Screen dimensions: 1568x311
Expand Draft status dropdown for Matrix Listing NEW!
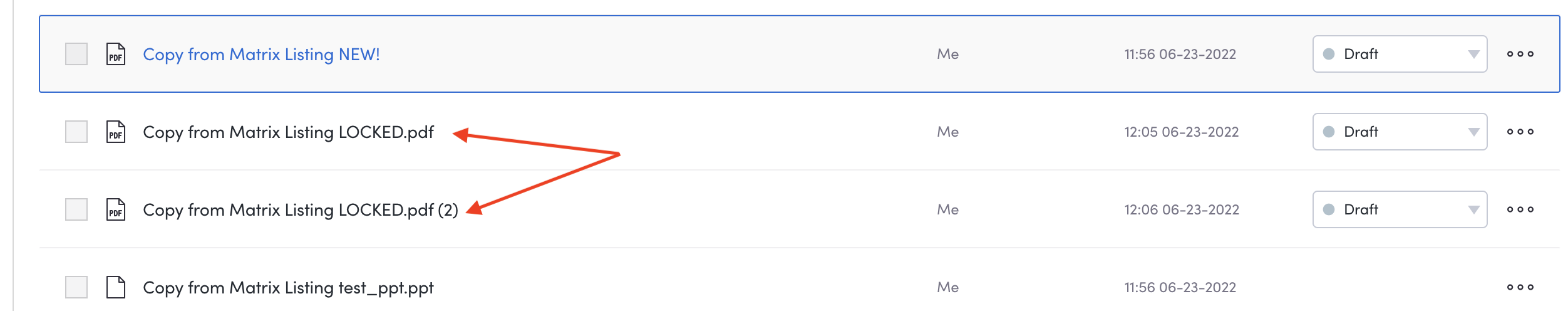(1400, 54)
